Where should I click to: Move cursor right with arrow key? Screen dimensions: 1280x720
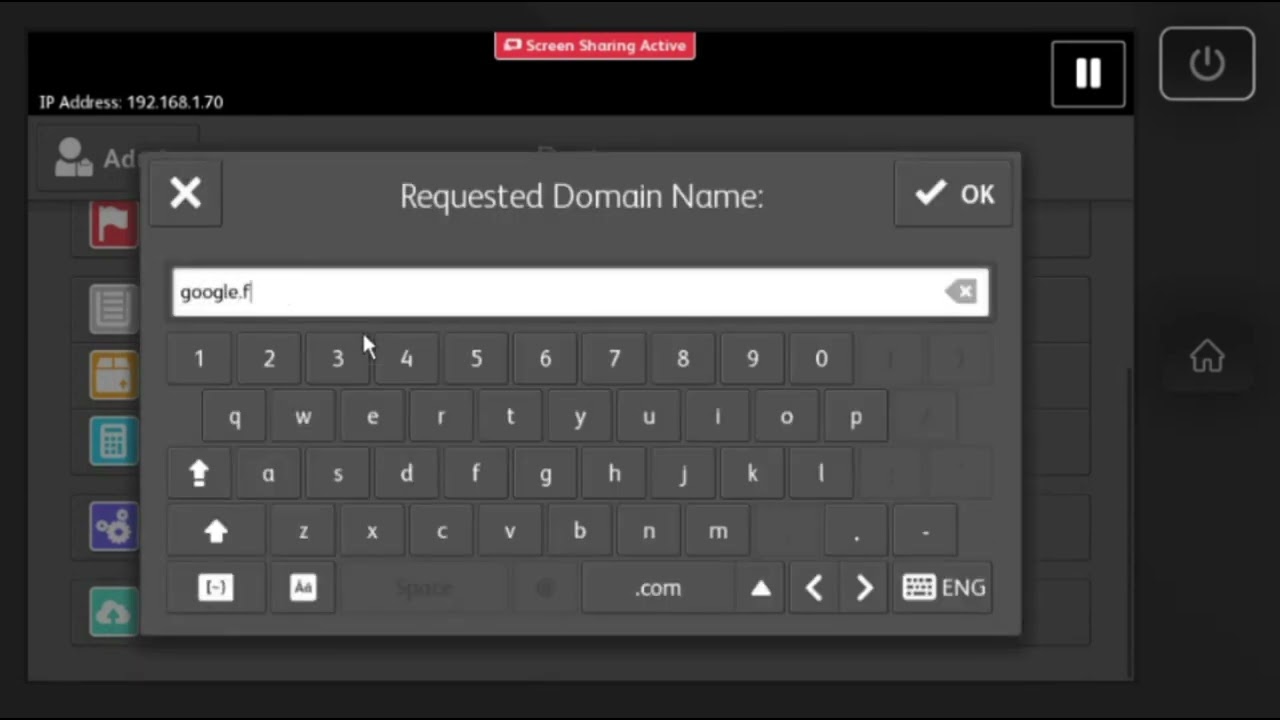pyautogui.click(x=865, y=588)
